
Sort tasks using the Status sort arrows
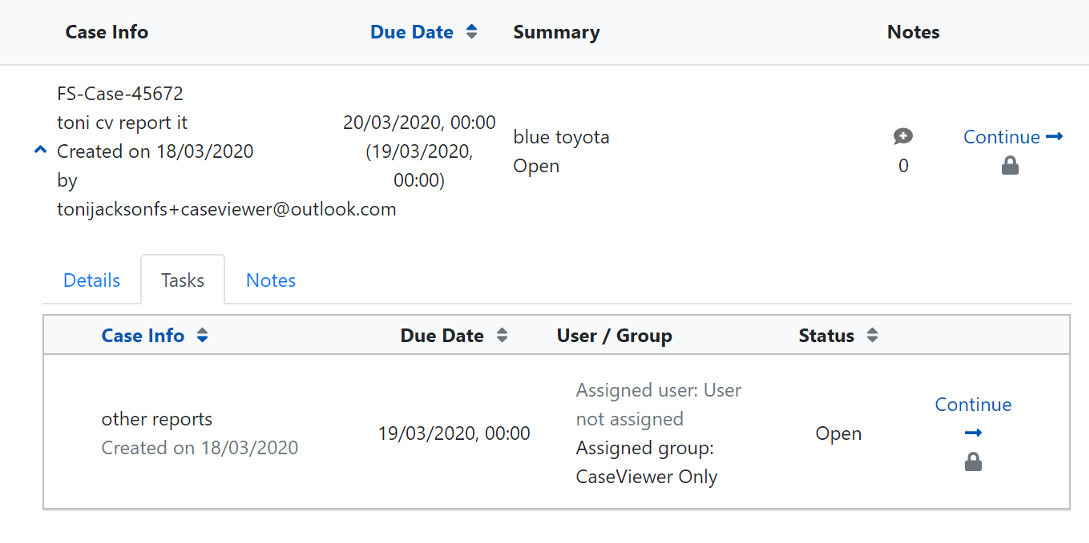point(872,336)
